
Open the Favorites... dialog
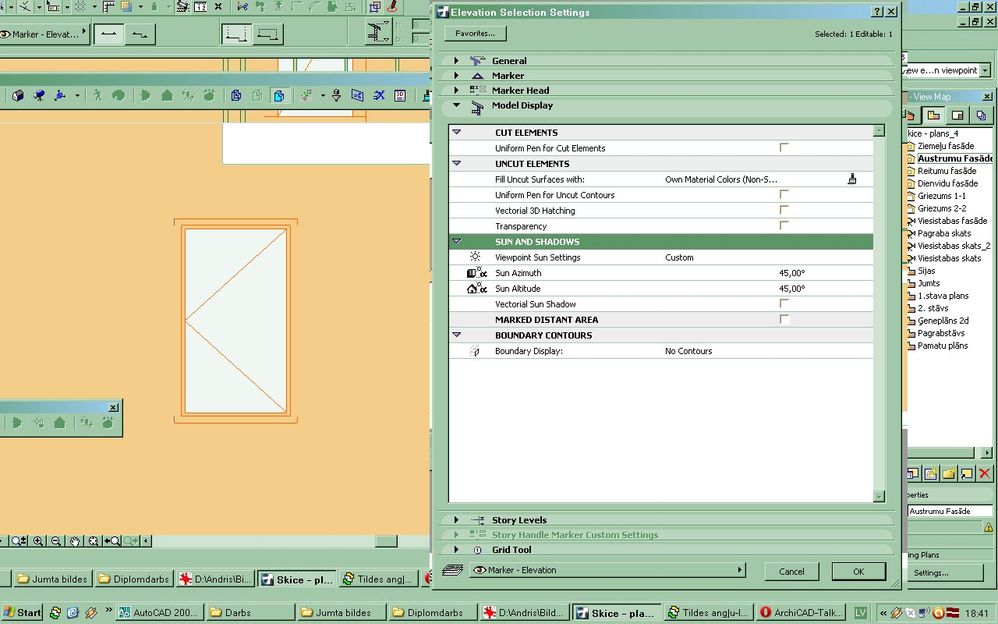[474, 33]
